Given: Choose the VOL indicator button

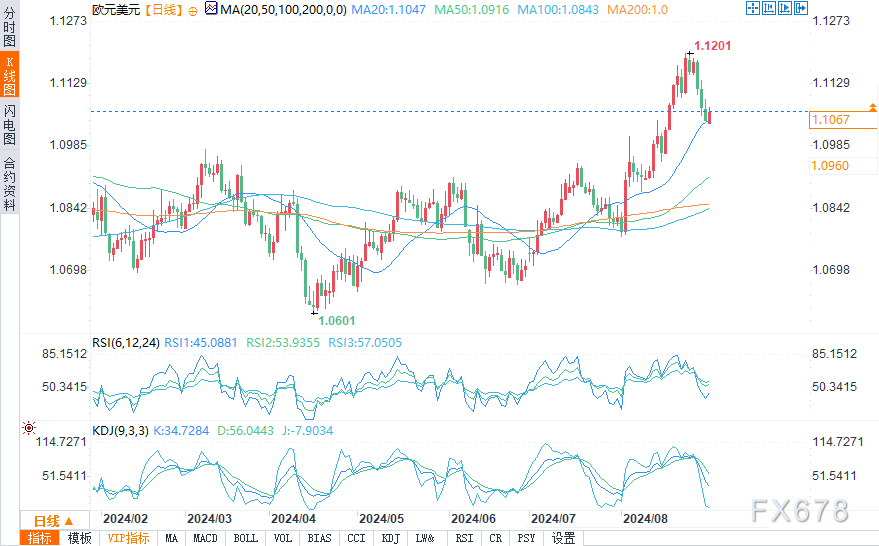Looking at the screenshot, I should point(283,538).
